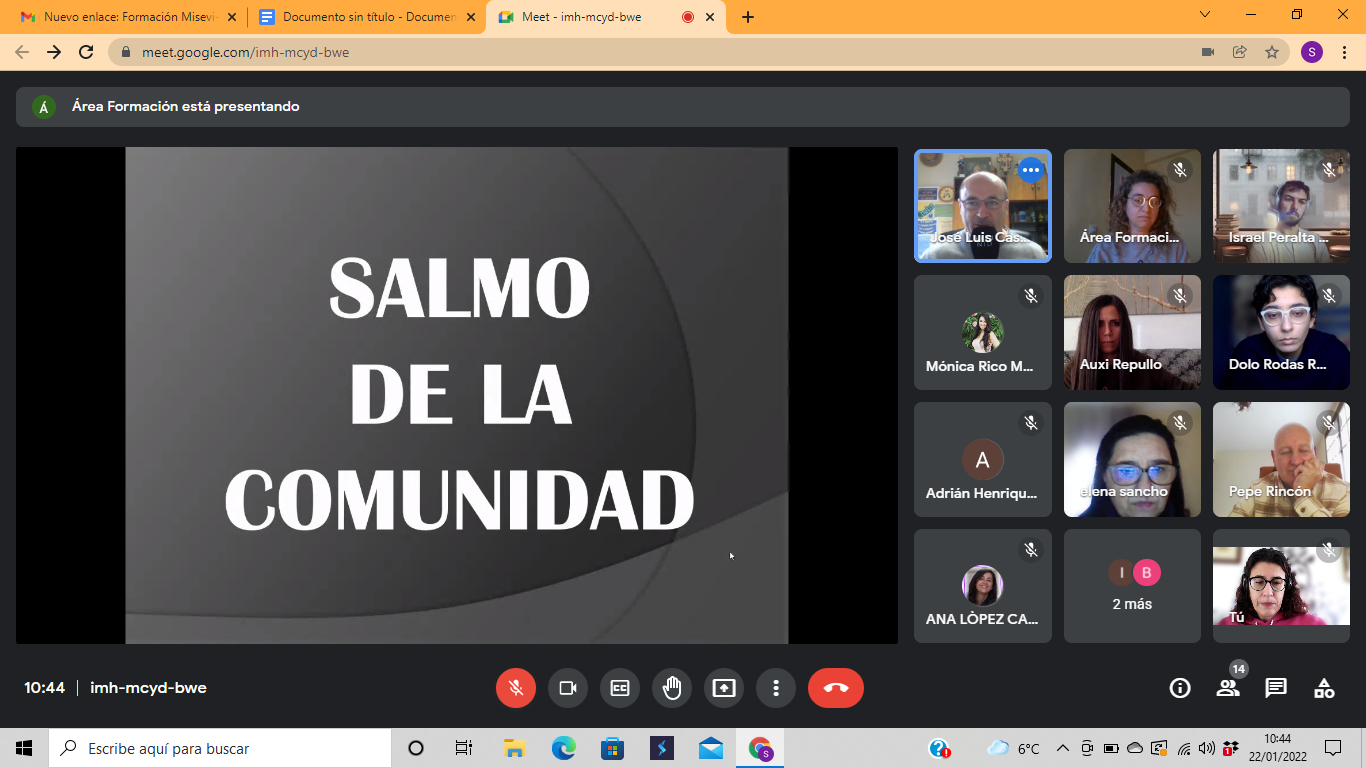Open the clock and calendar at 22/01/2022
Viewport: 1366px width, 768px height.
[x=1277, y=748]
